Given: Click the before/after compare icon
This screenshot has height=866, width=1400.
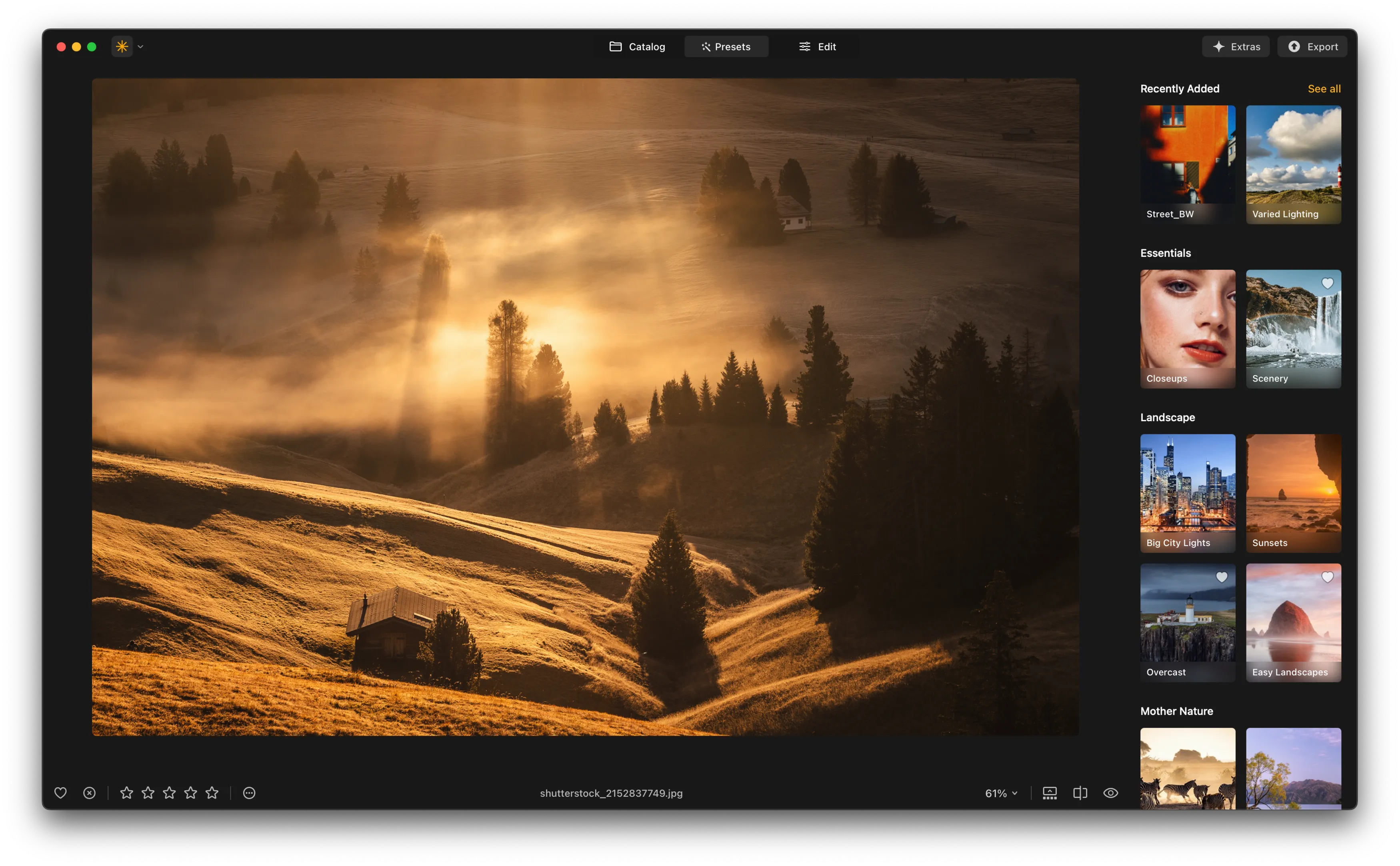Looking at the screenshot, I should [1080, 793].
